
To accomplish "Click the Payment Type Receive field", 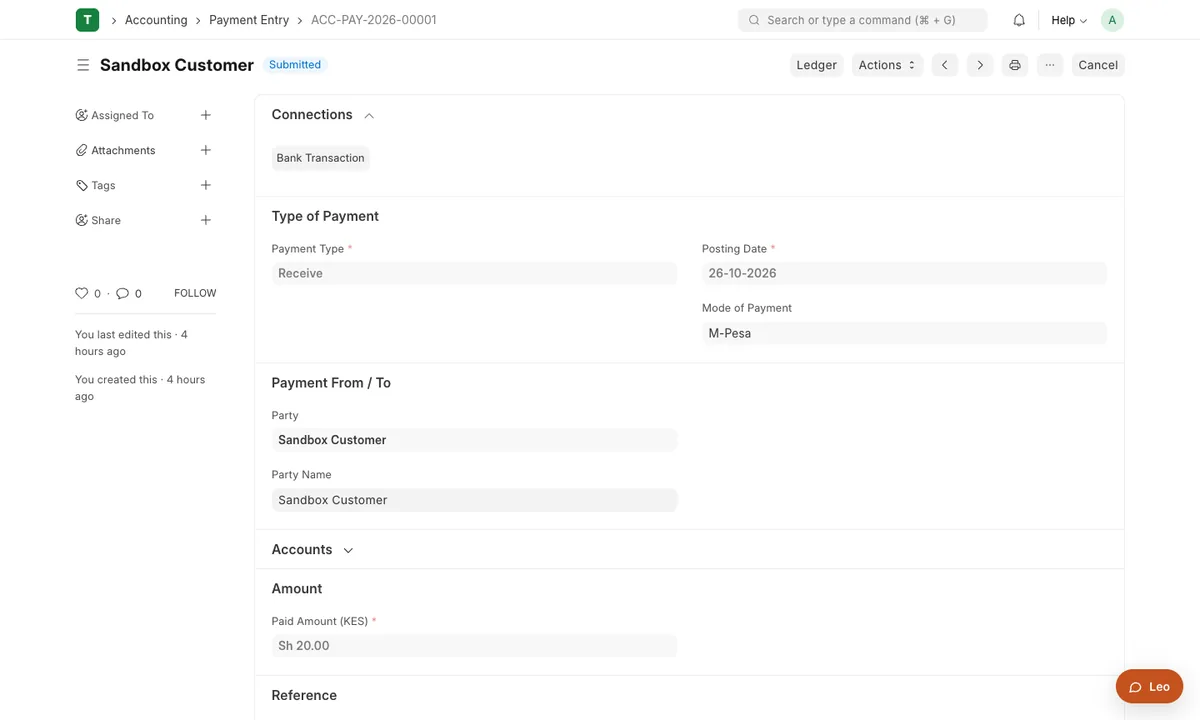I will click(474, 273).
